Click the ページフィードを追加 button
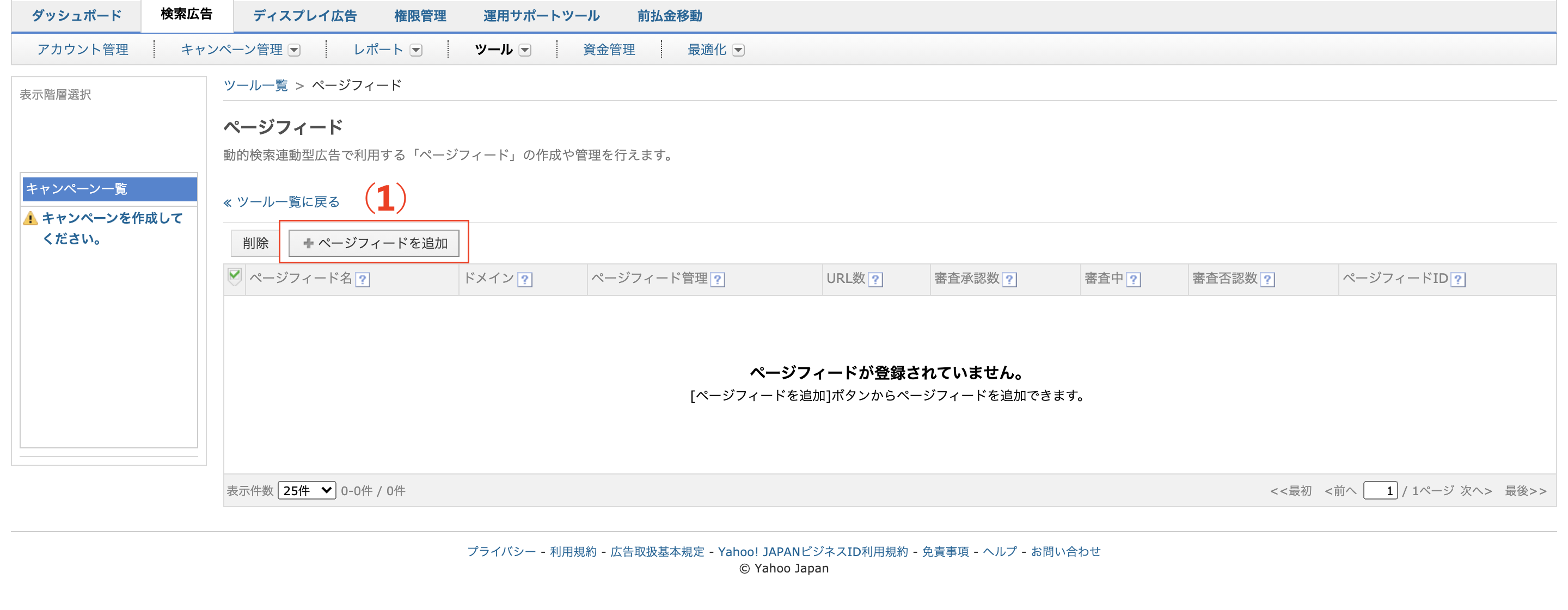This screenshot has width=1568, height=610. pos(375,243)
